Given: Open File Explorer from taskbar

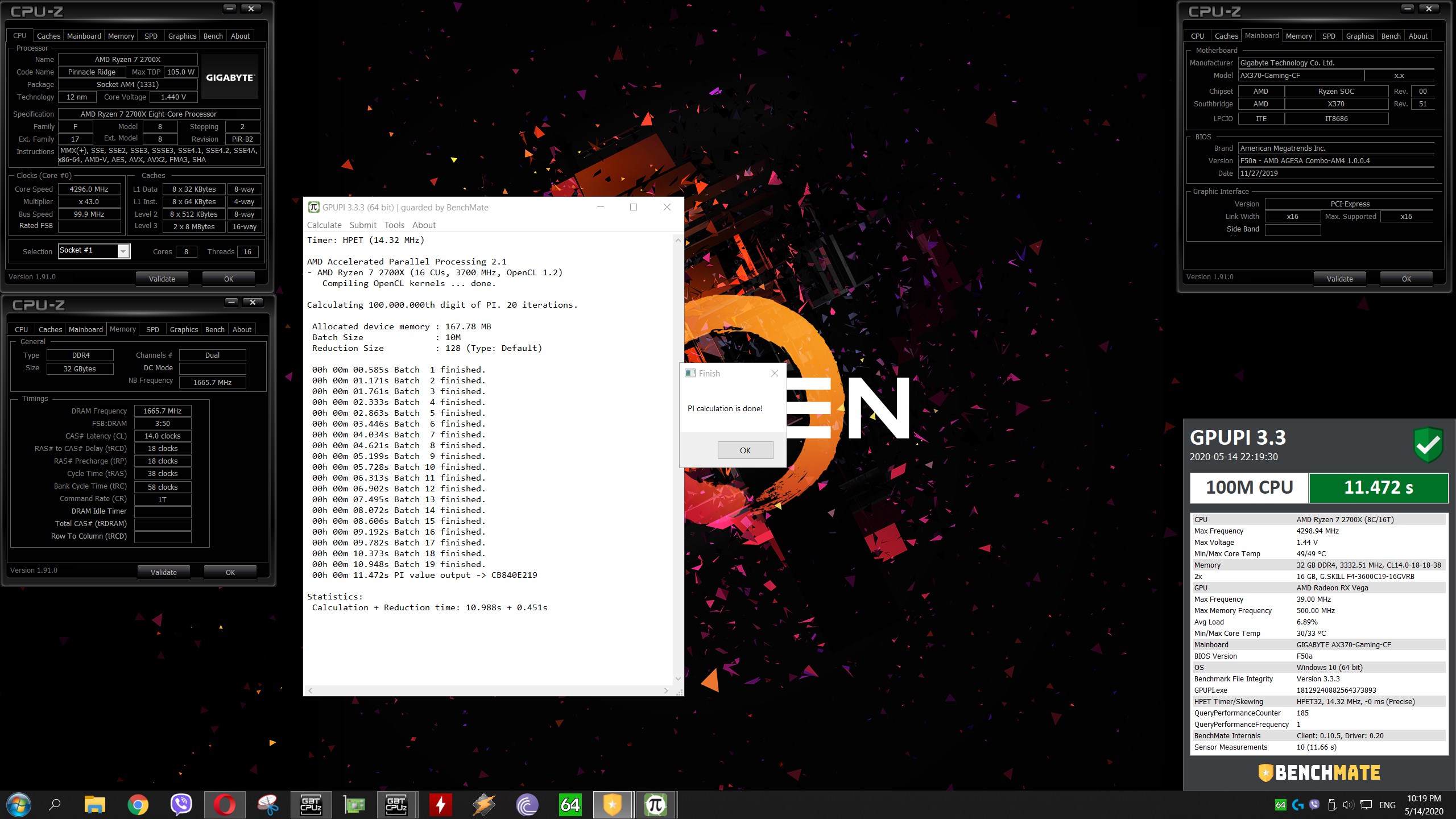Looking at the screenshot, I should [95, 805].
